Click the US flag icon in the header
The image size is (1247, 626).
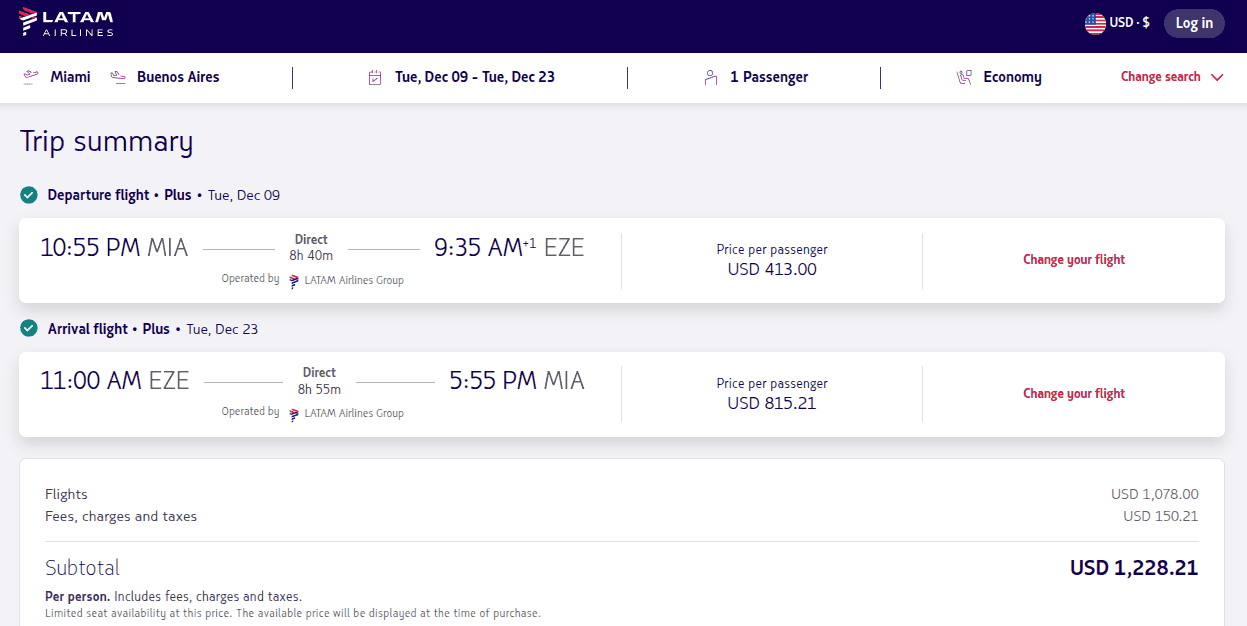1094,21
